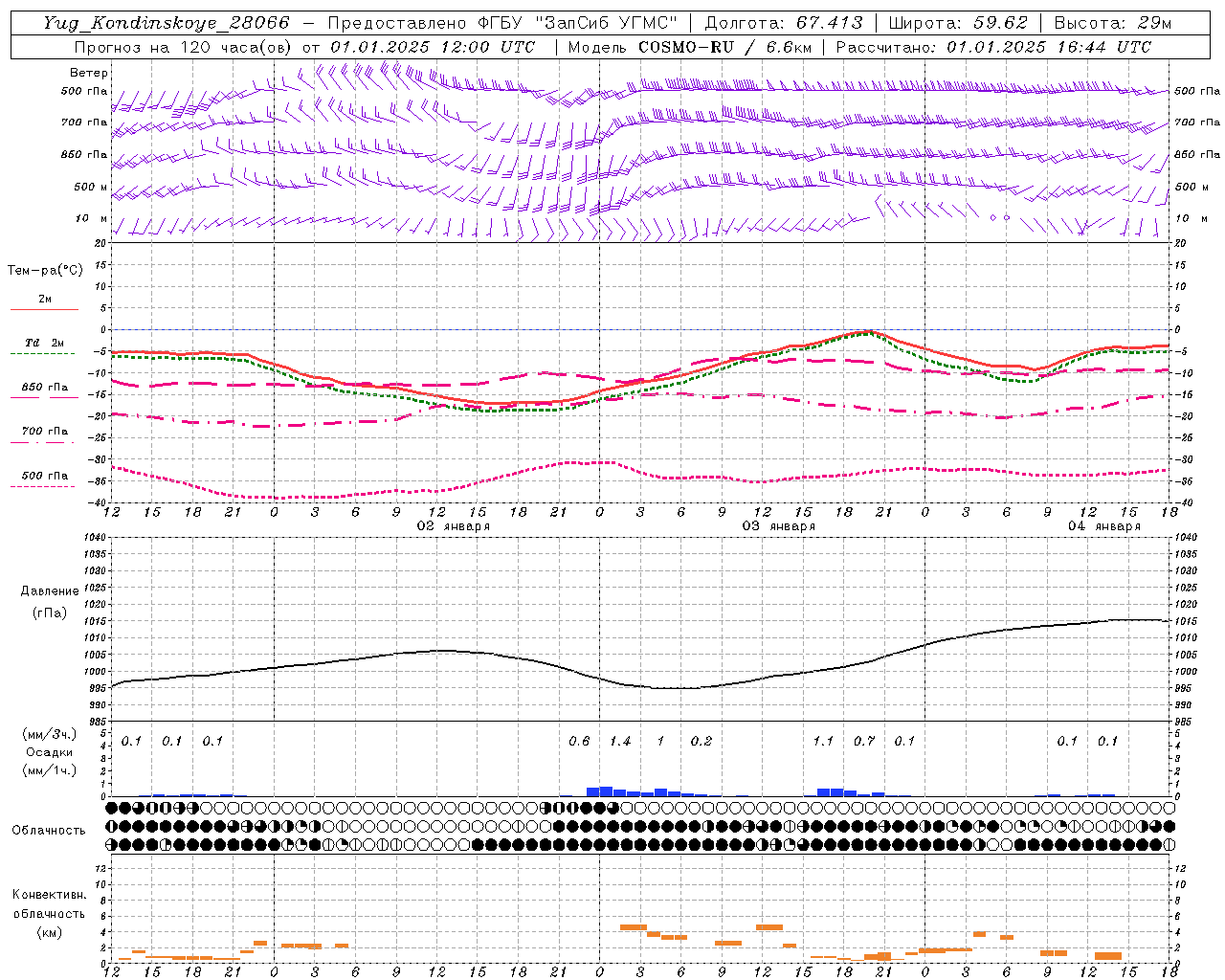The image size is (1225, 980).
Task: Click the 700 гПа temperature legend line sample
Action: click(44, 442)
